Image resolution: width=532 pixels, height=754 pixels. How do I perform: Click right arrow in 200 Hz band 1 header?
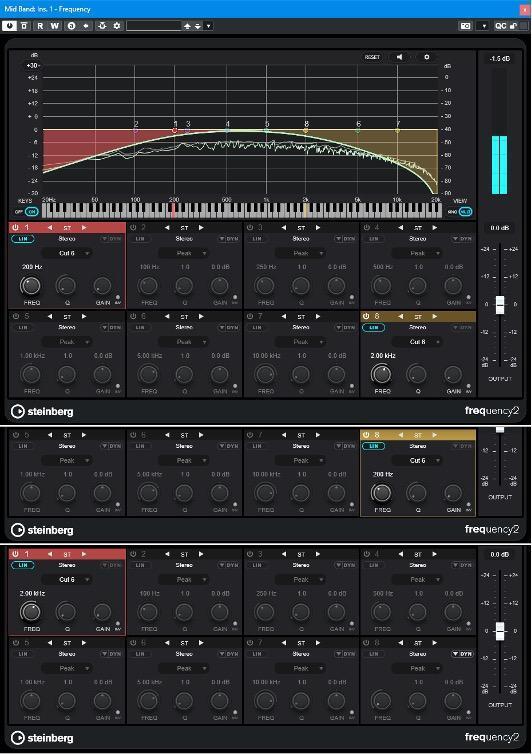coord(84,227)
